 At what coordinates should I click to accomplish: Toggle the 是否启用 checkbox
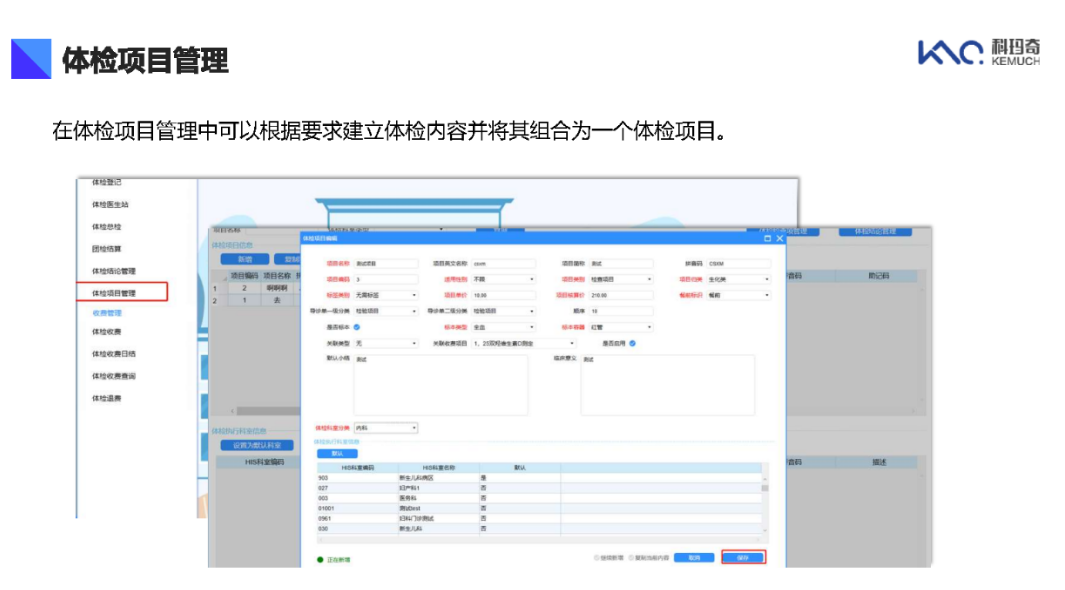(632, 343)
